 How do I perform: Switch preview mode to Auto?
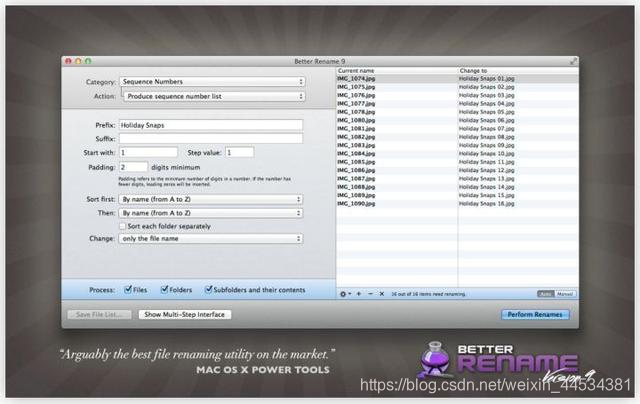click(x=546, y=294)
